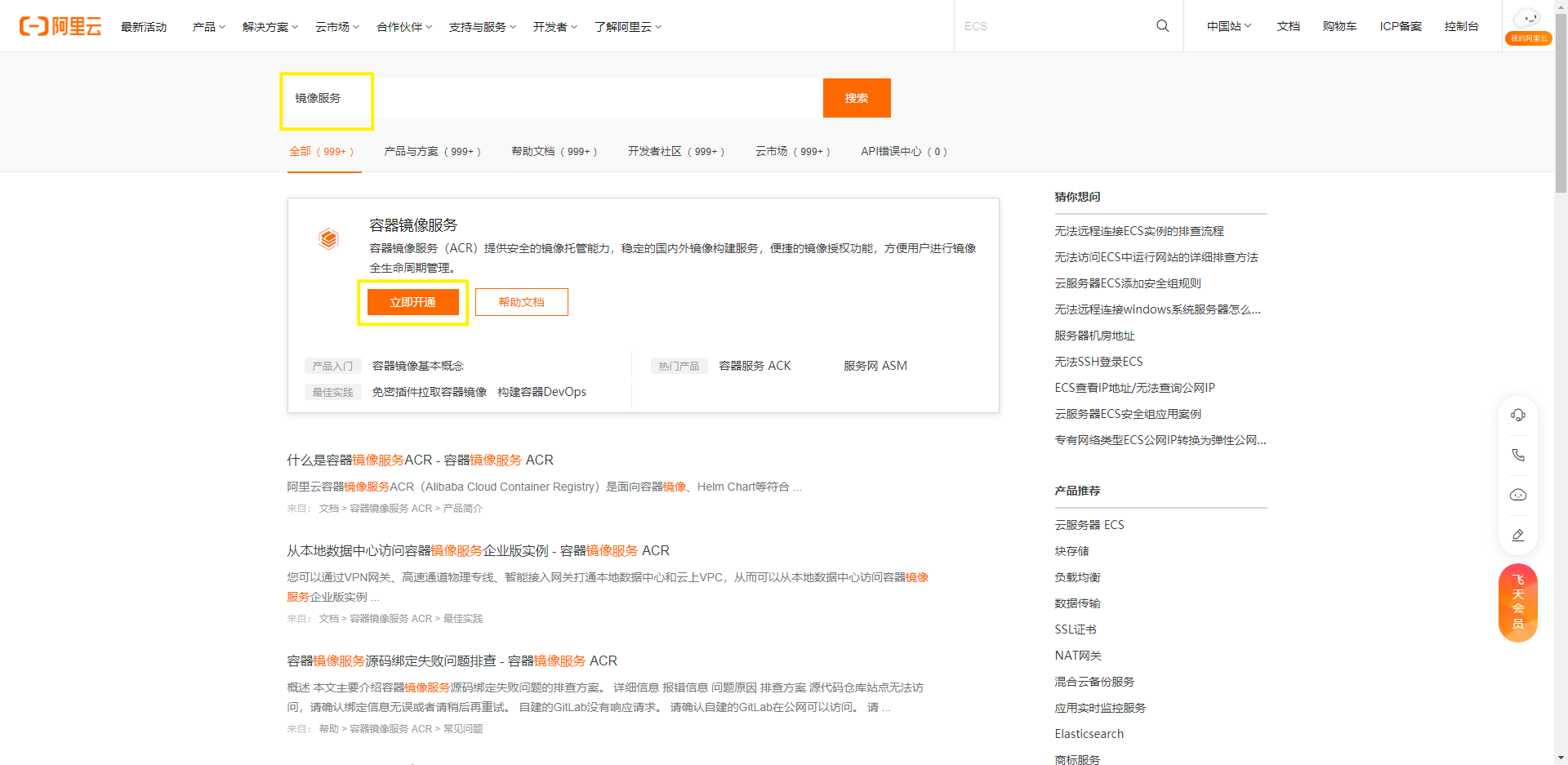Open result 从本地数据中心访问容器镜像服务企业版实例

[x=479, y=551]
